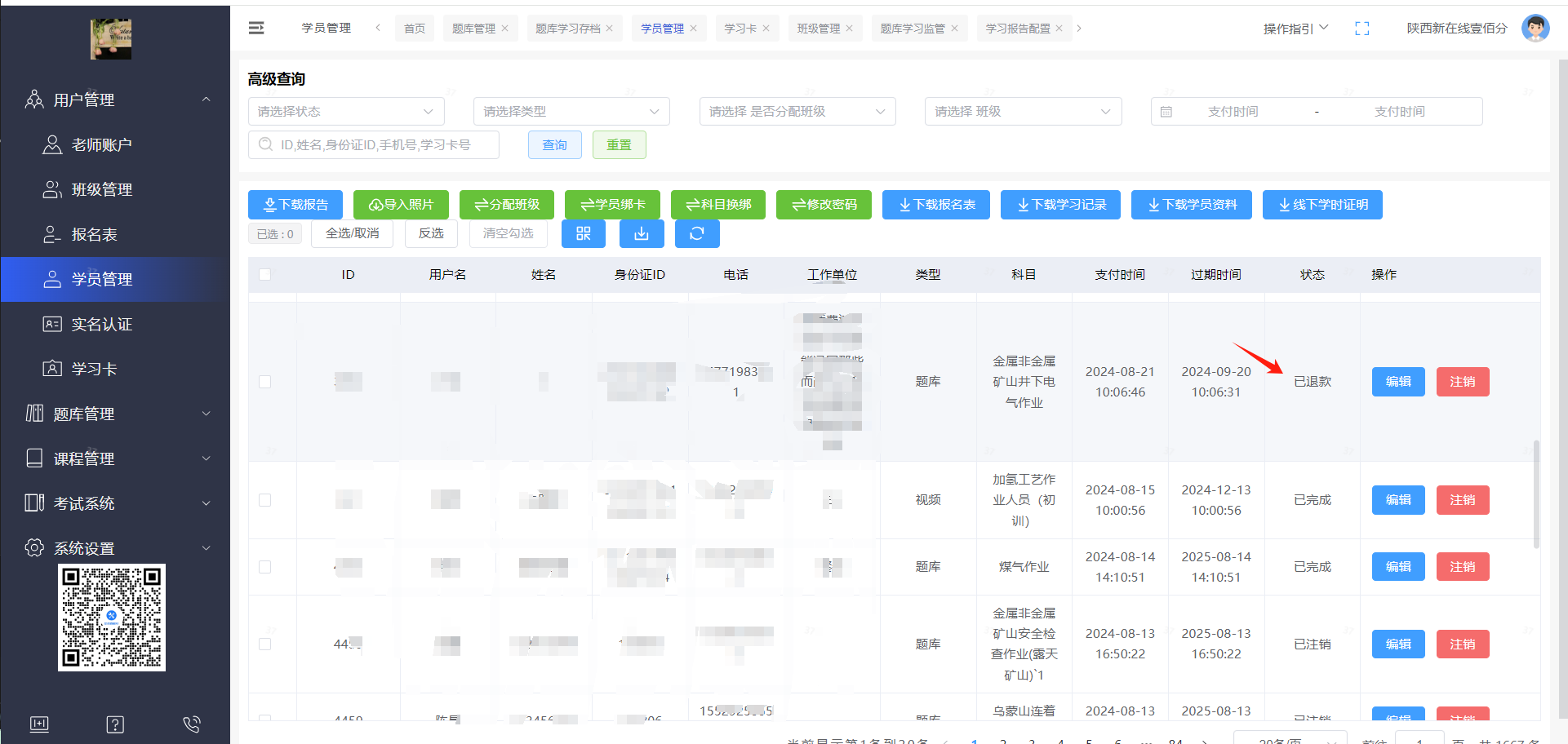The height and width of the screenshot is (744, 1568).
Task: Close the 题库管理 tab
Action: coord(505,29)
